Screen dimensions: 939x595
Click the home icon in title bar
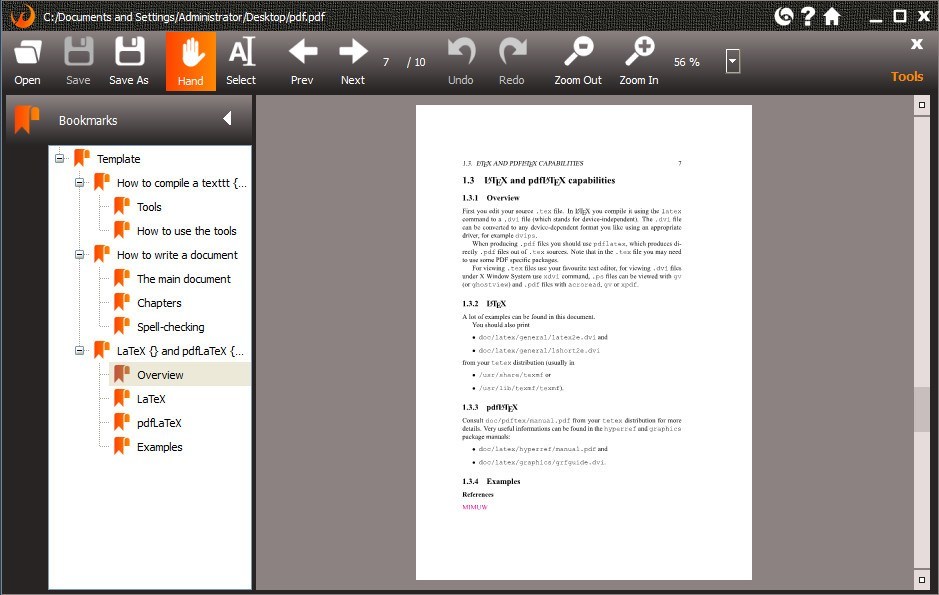point(832,16)
